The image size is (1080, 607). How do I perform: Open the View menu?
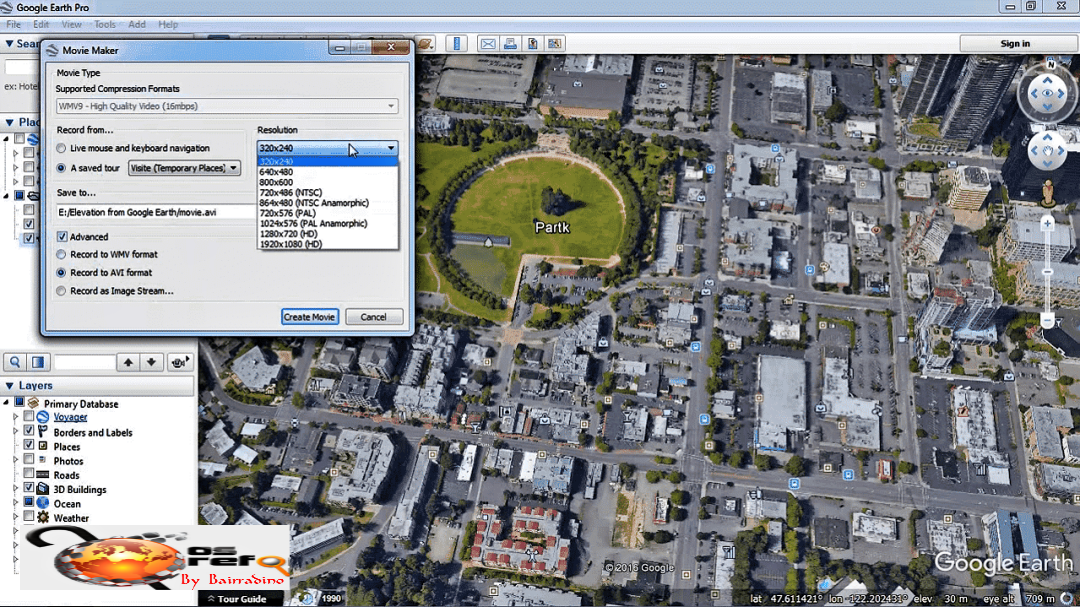[x=72, y=24]
